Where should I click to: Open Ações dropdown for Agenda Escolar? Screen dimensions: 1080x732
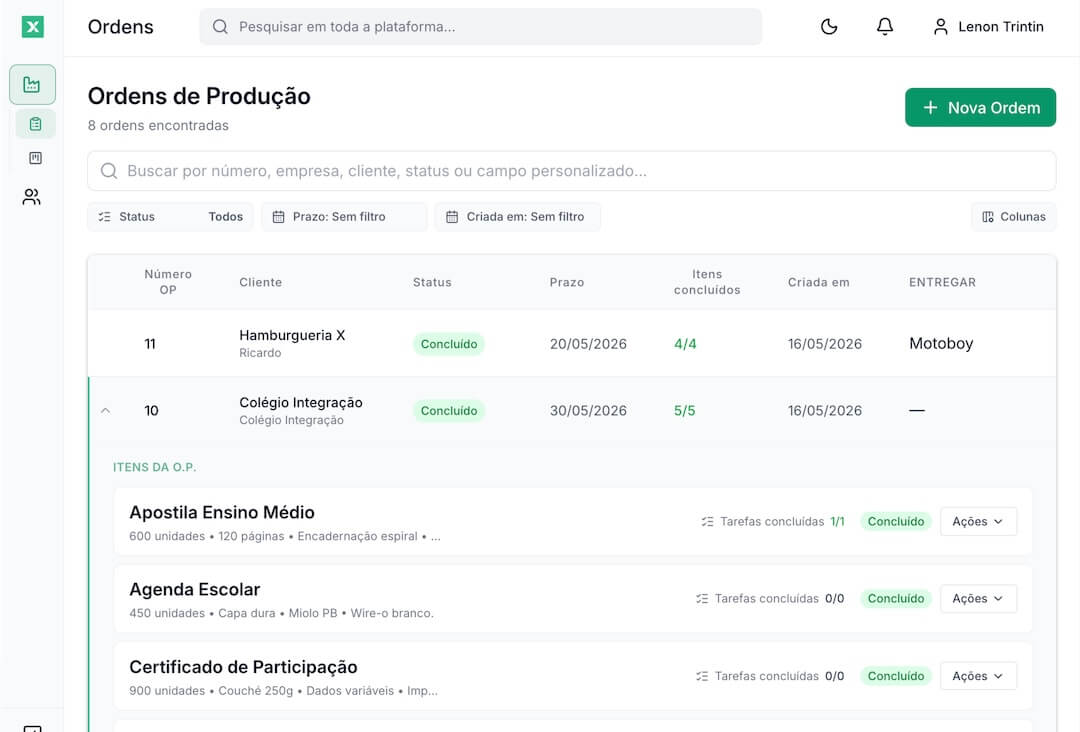(978, 598)
